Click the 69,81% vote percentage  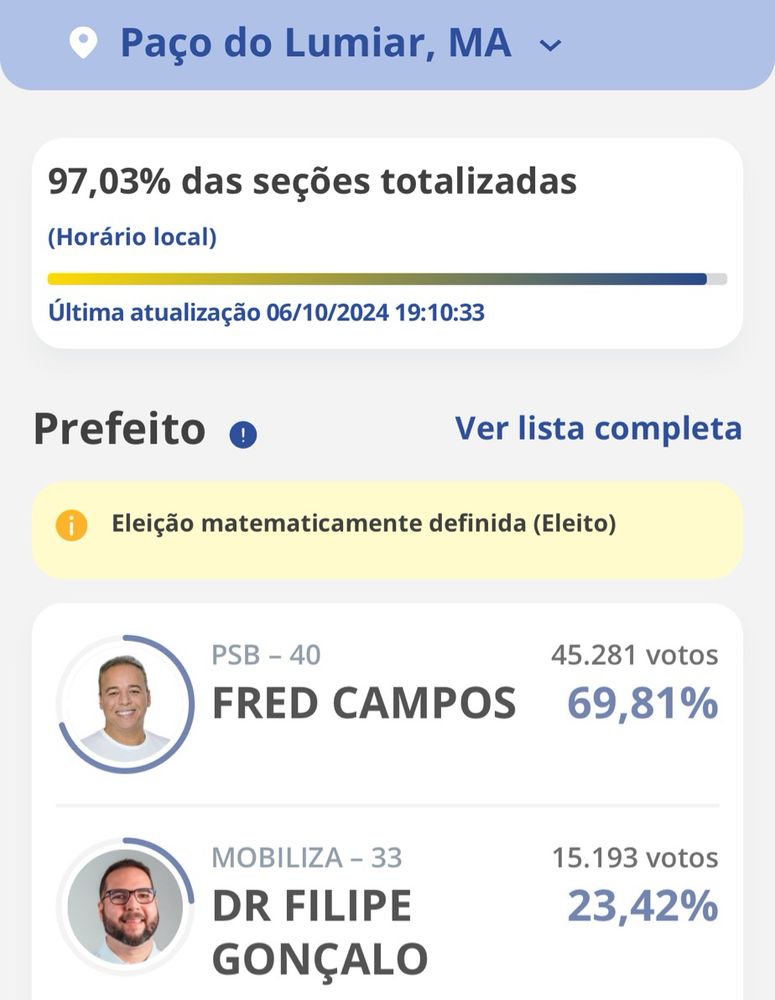pyautogui.click(x=642, y=704)
